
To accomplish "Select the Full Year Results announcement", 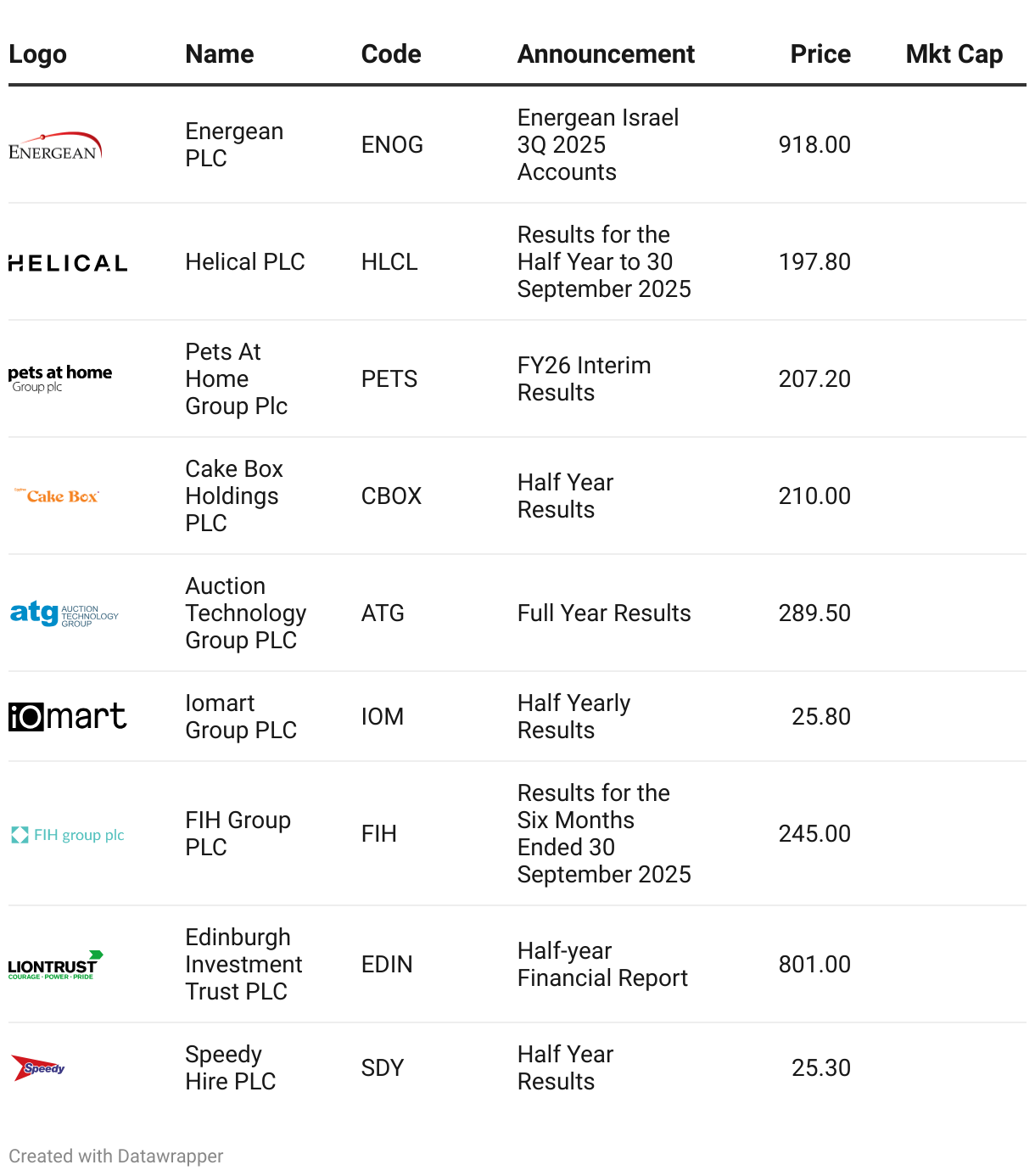I will (x=604, y=613).
